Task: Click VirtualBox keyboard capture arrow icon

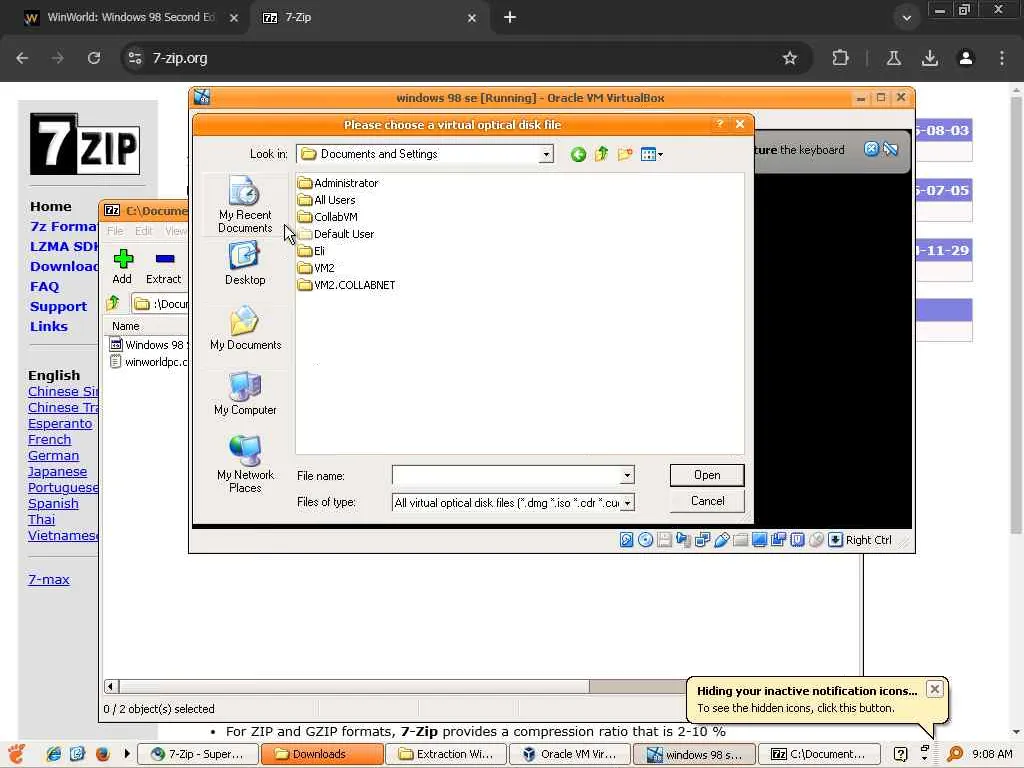Action: [835, 539]
